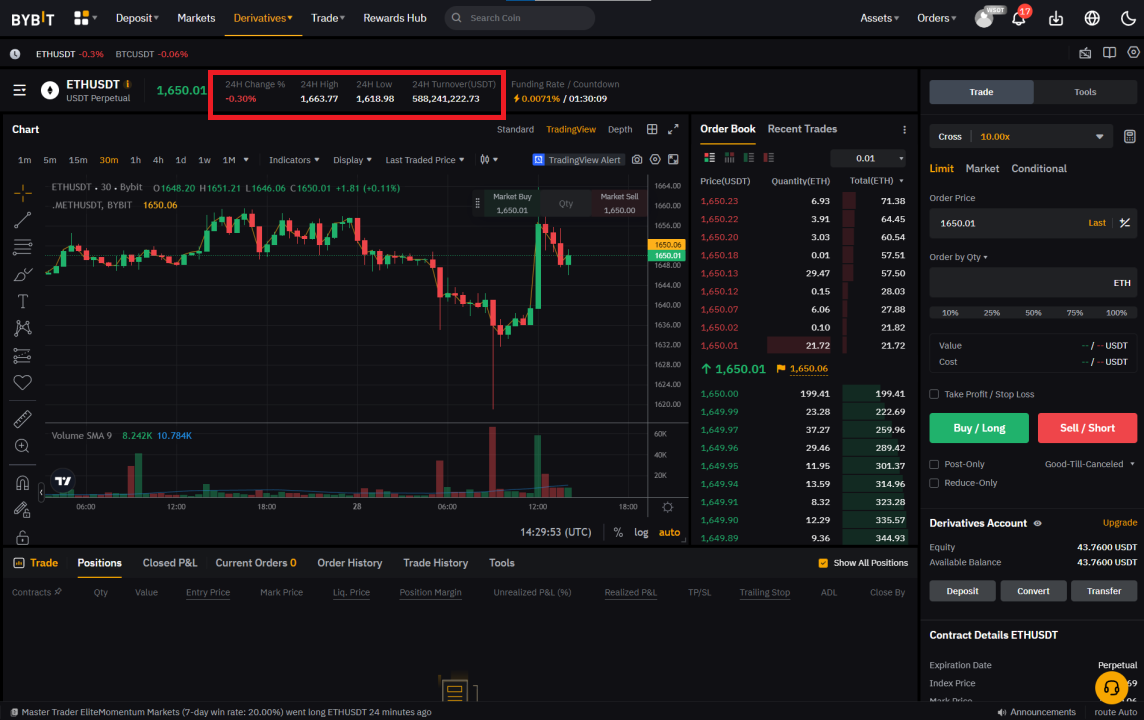Screen dimensions: 1144x720
Task: Click the download app icon
Action: 1056,18
